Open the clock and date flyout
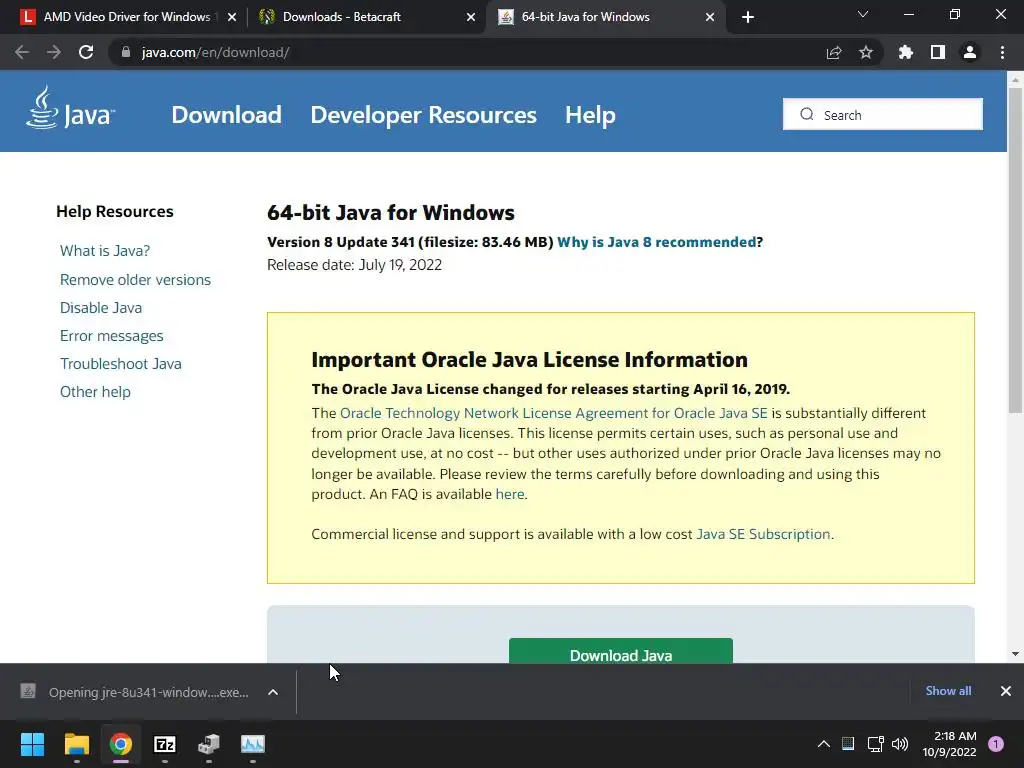This screenshot has width=1024, height=768. click(950, 744)
